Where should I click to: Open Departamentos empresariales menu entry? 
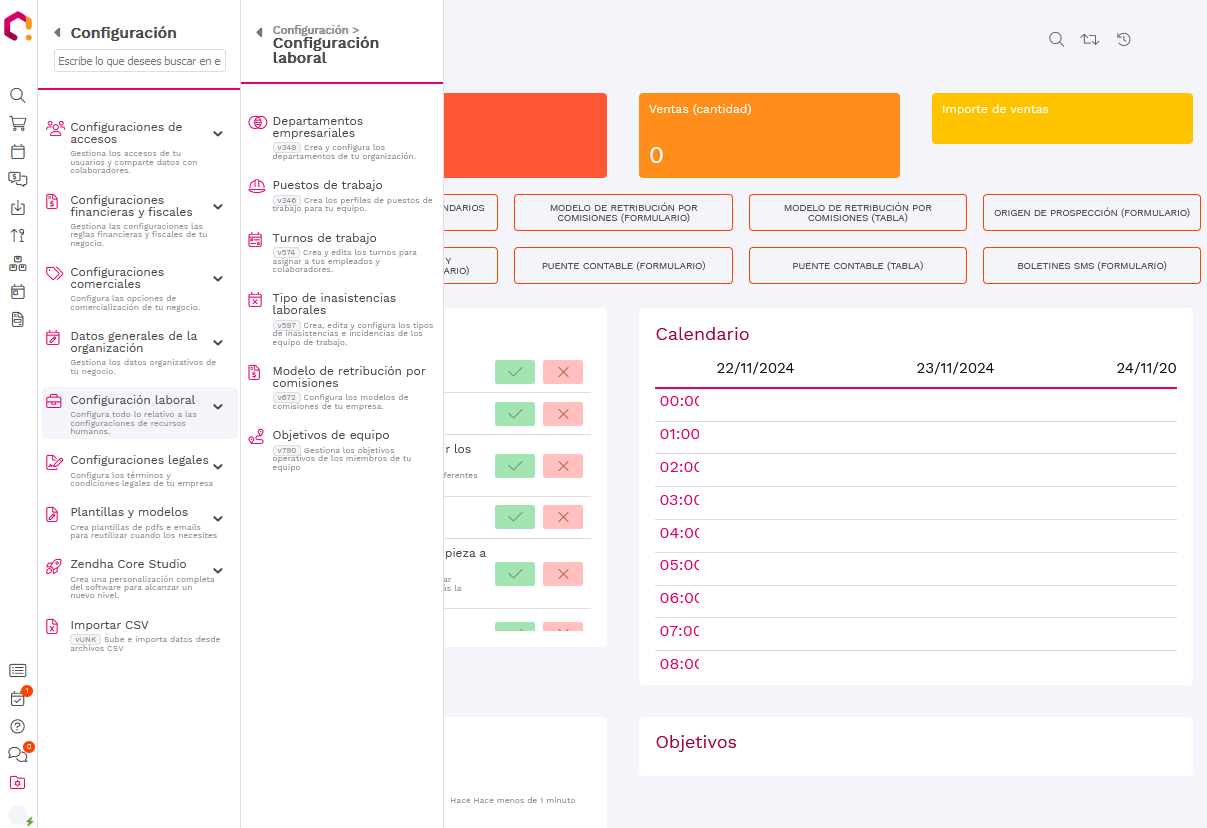click(x=317, y=127)
